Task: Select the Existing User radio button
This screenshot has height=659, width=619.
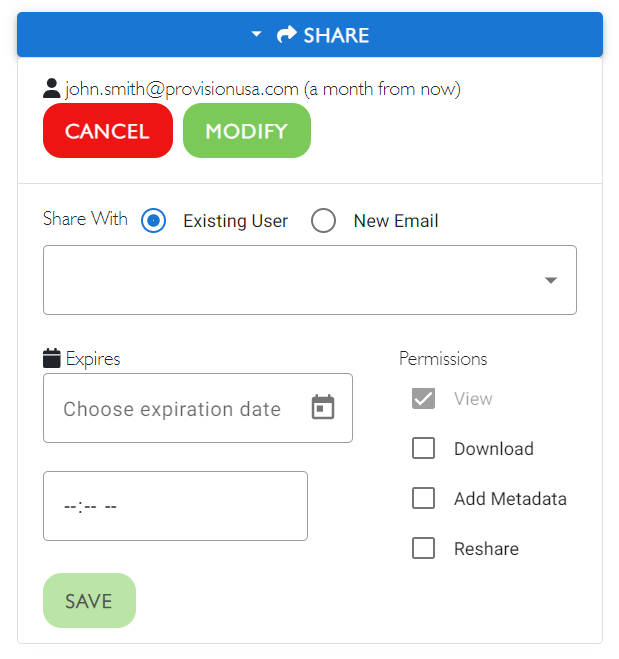Action: pyautogui.click(x=153, y=220)
